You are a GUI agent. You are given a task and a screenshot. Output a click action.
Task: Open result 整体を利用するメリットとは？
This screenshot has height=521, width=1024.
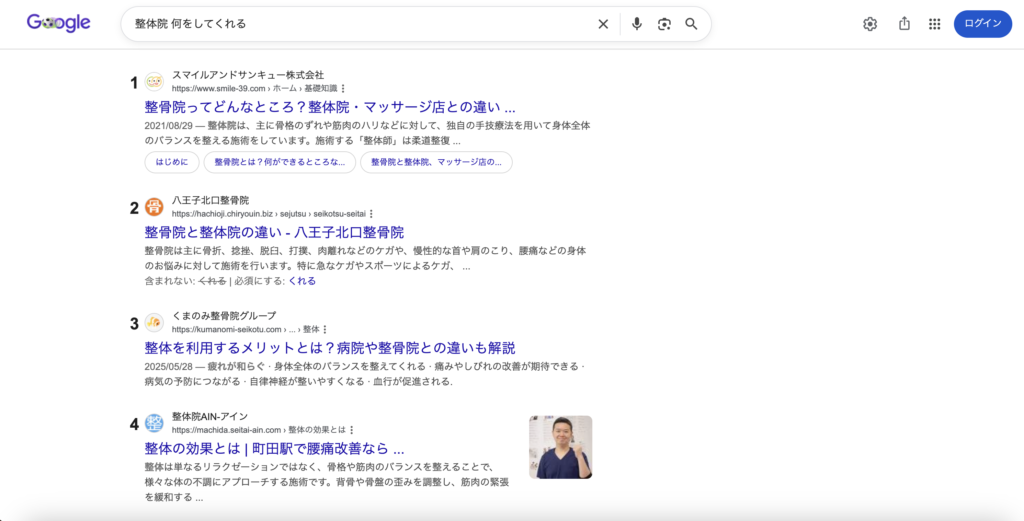(x=330, y=348)
